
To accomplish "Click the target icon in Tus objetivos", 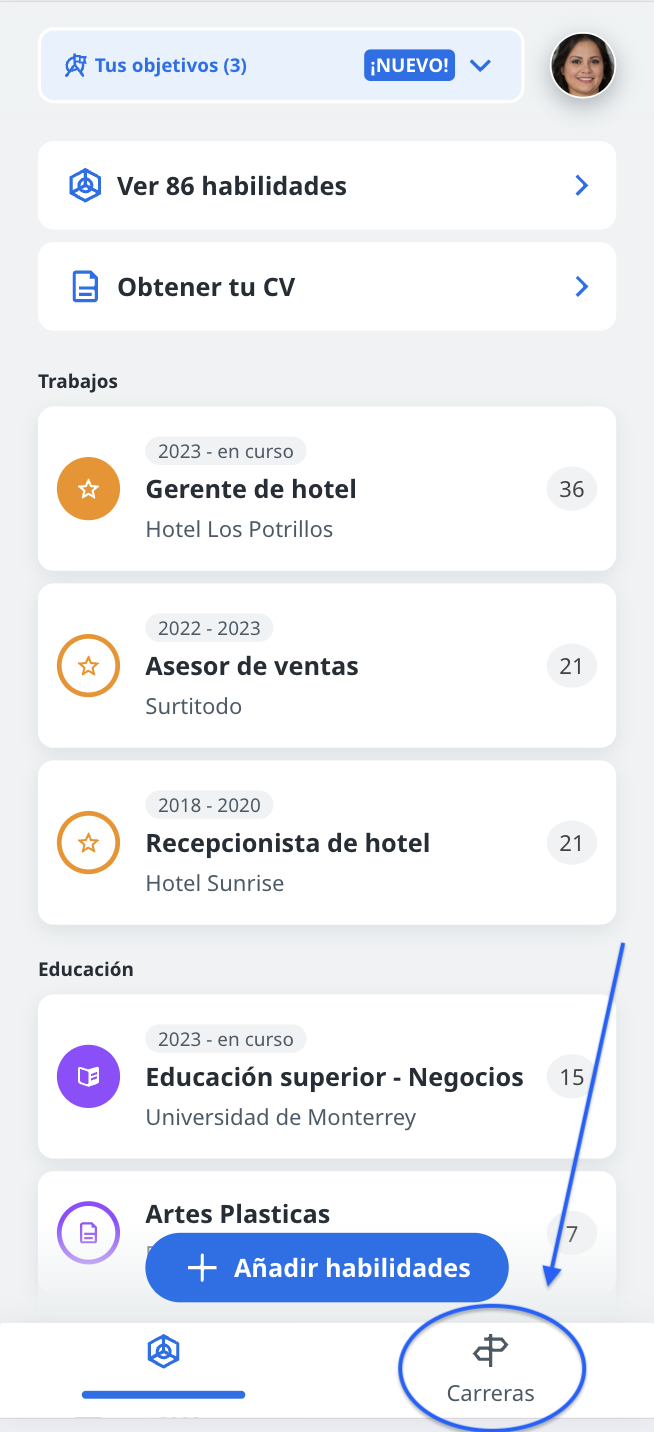I will tap(76, 66).
